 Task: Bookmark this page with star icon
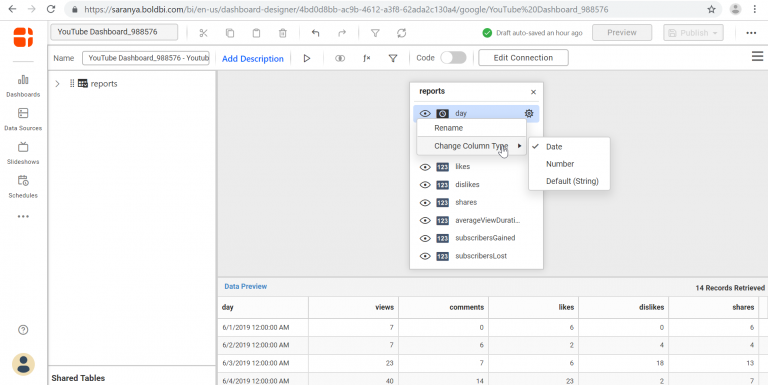tap(711, 9)
